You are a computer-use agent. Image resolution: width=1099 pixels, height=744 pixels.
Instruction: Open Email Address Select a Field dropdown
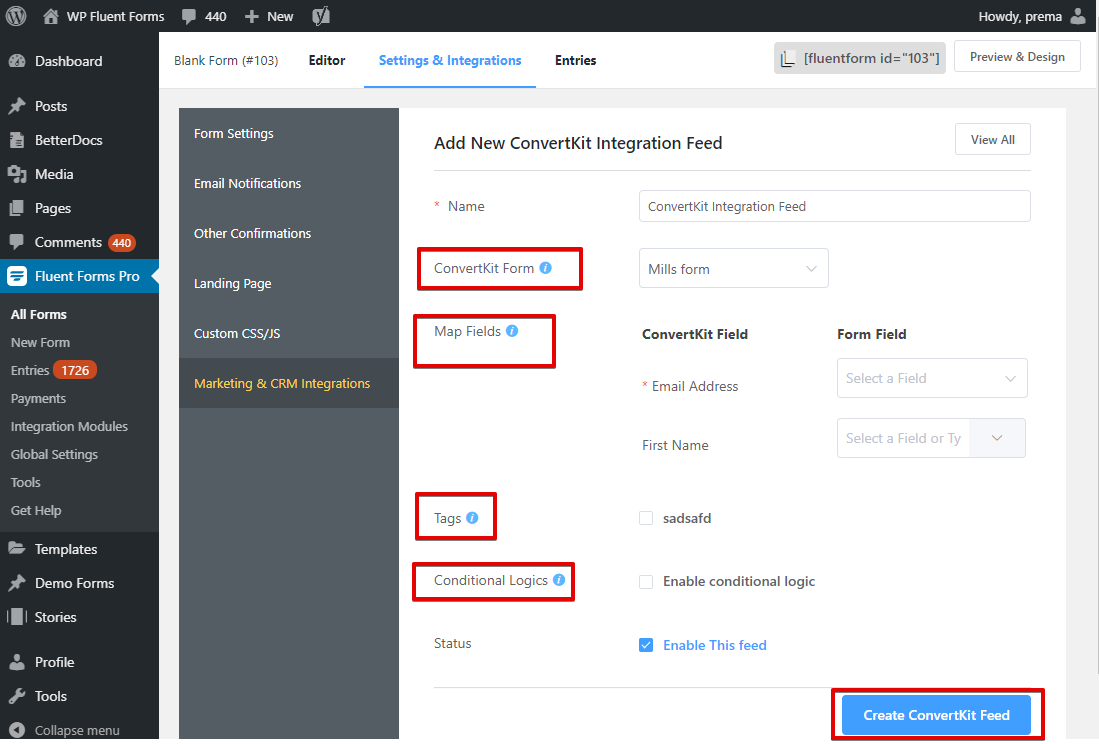tap(932, 378)
